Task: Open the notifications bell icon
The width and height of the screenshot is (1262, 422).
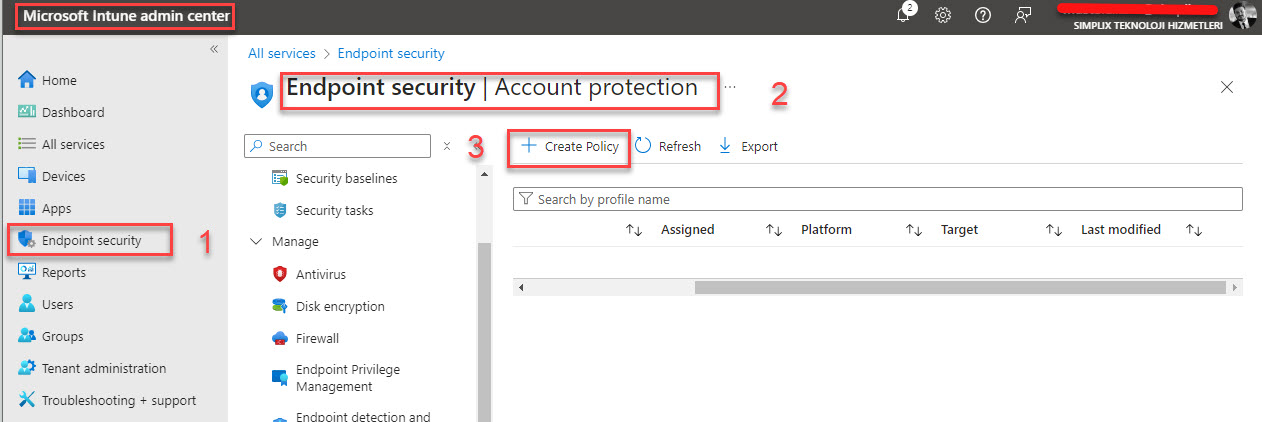Action: pos(904,16)
